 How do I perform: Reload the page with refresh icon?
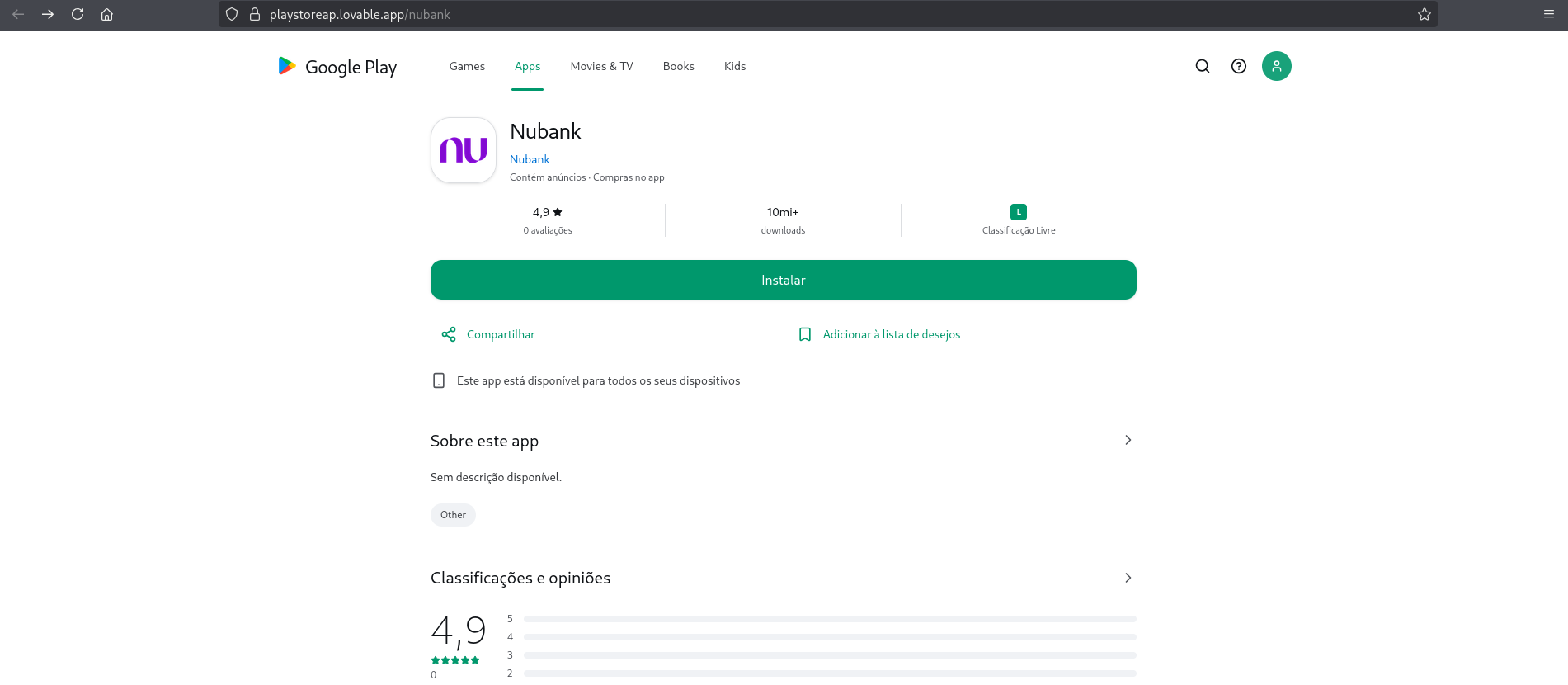[78, 14]
